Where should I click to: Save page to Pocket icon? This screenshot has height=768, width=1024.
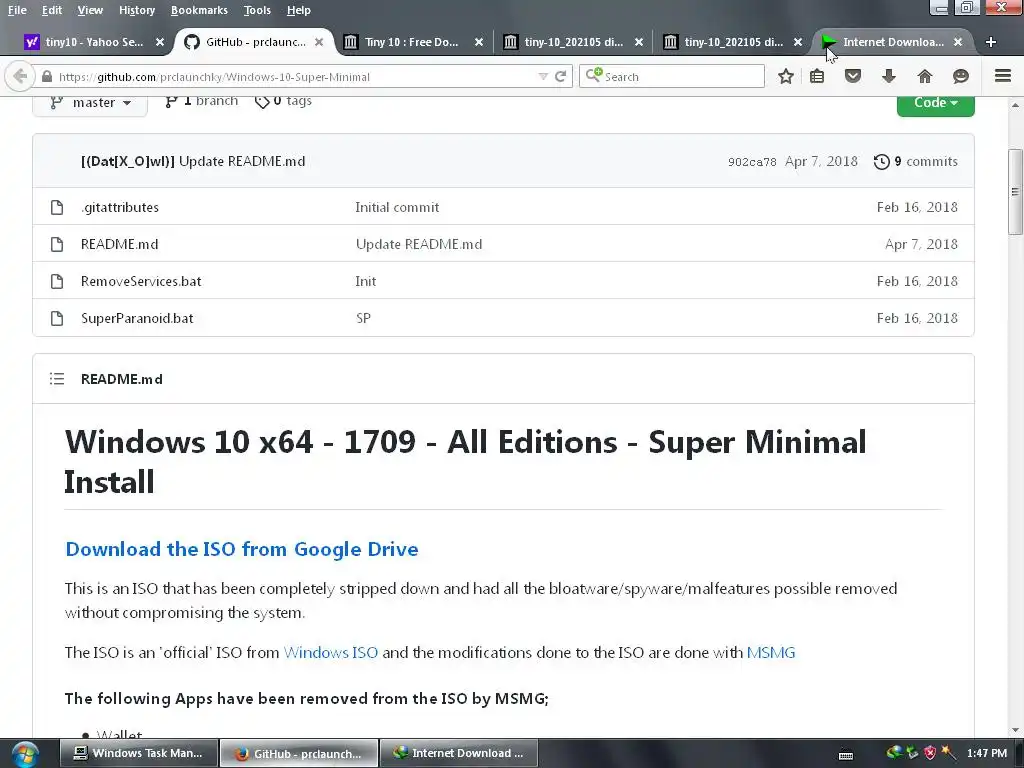point(853,76)
